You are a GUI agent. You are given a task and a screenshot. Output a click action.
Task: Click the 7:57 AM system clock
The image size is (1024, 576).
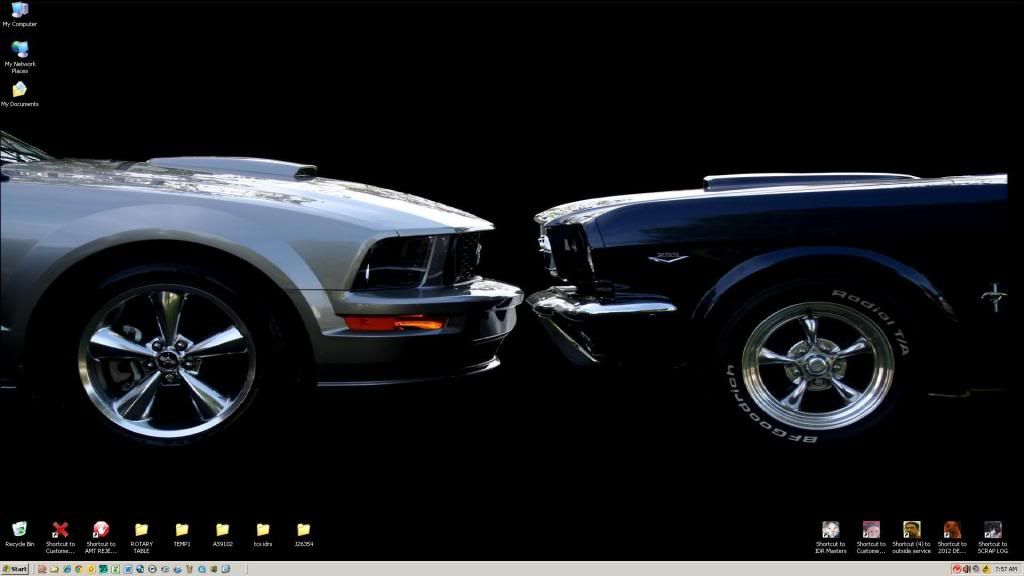(1006, 569)
